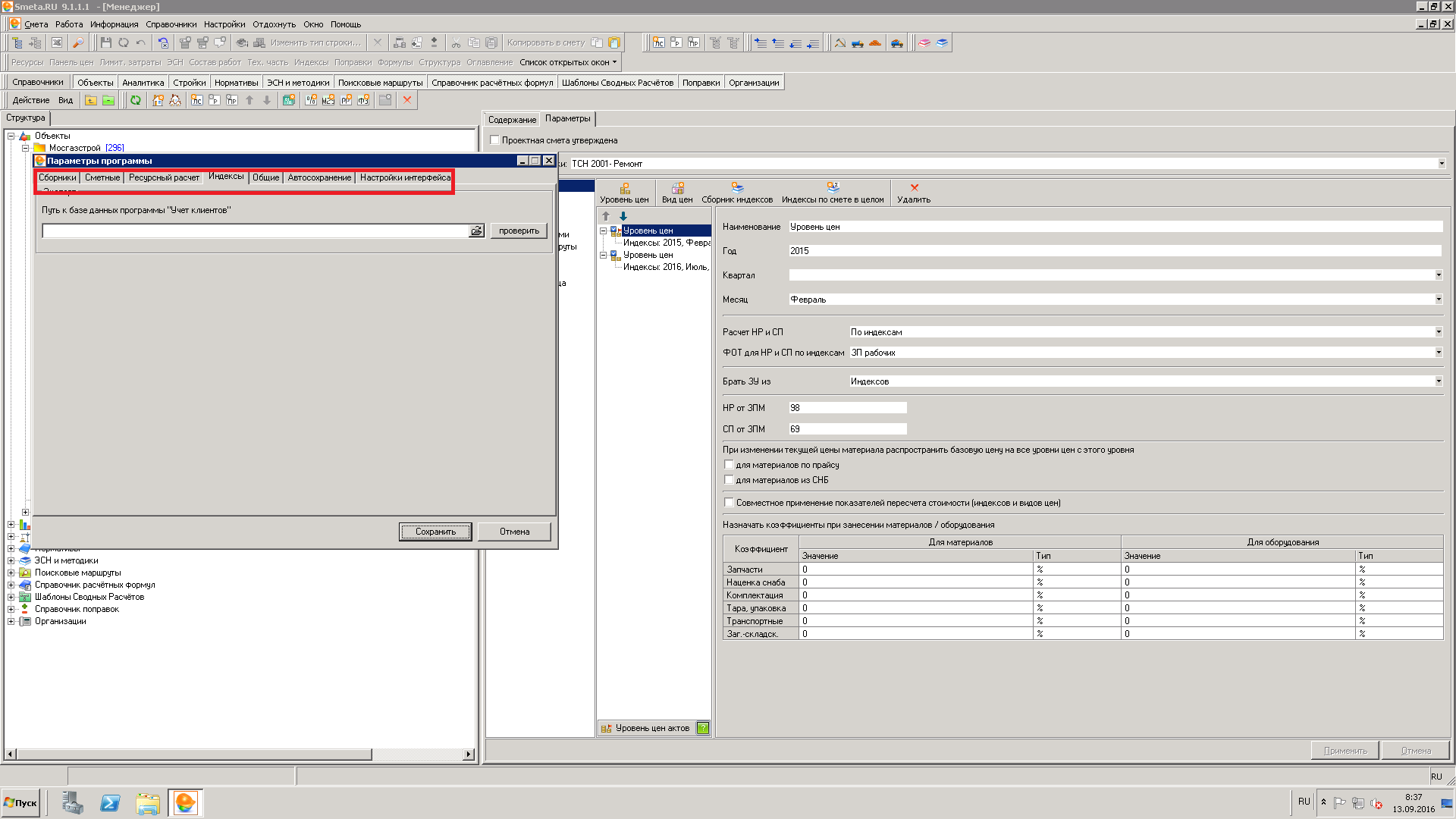Click the red X delete icon in manager toolbar
Viewport: 1456px width, 819px height.
point(407,100)
